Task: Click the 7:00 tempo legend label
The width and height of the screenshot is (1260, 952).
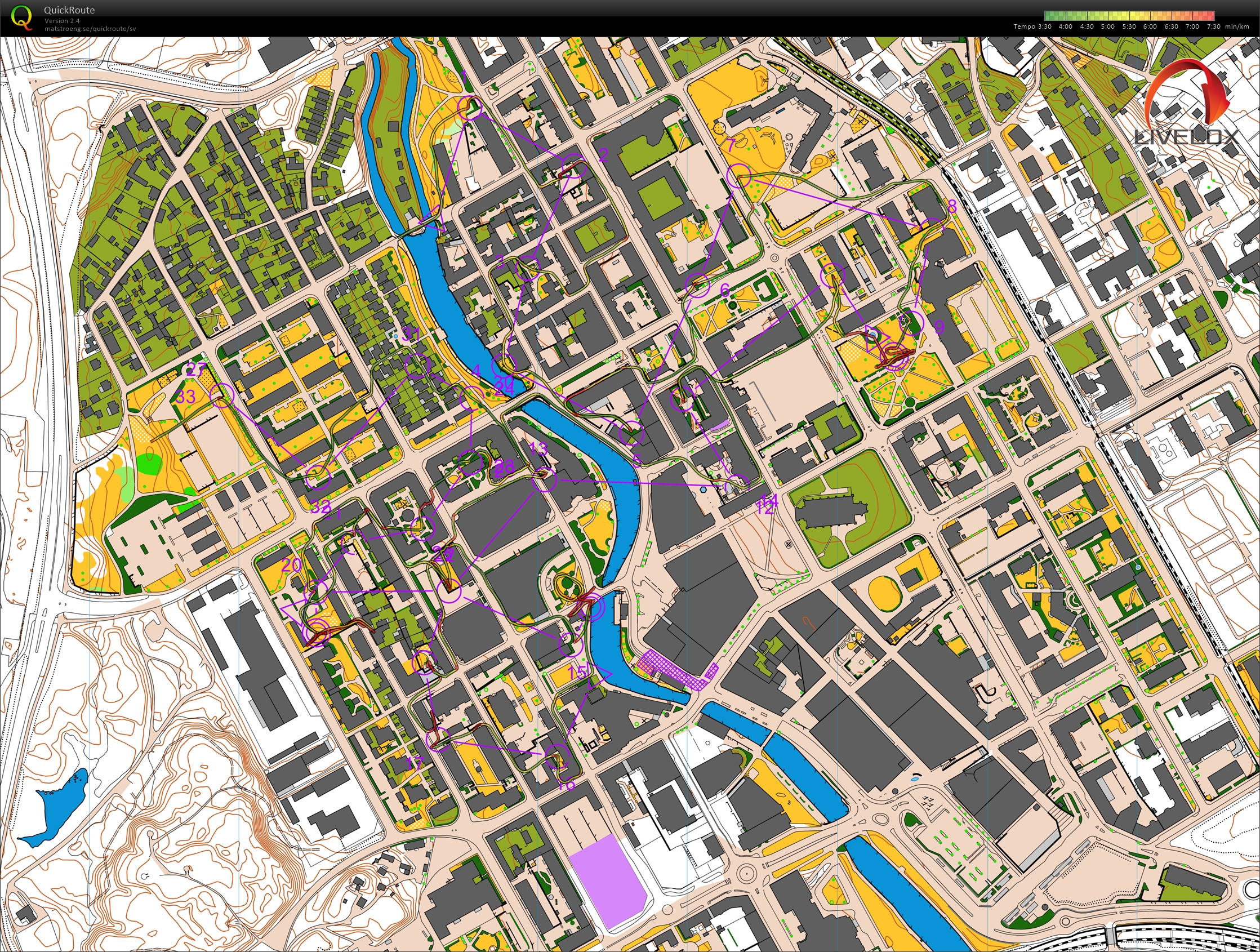Action: pyautogui.click(x=1193, y=27)
